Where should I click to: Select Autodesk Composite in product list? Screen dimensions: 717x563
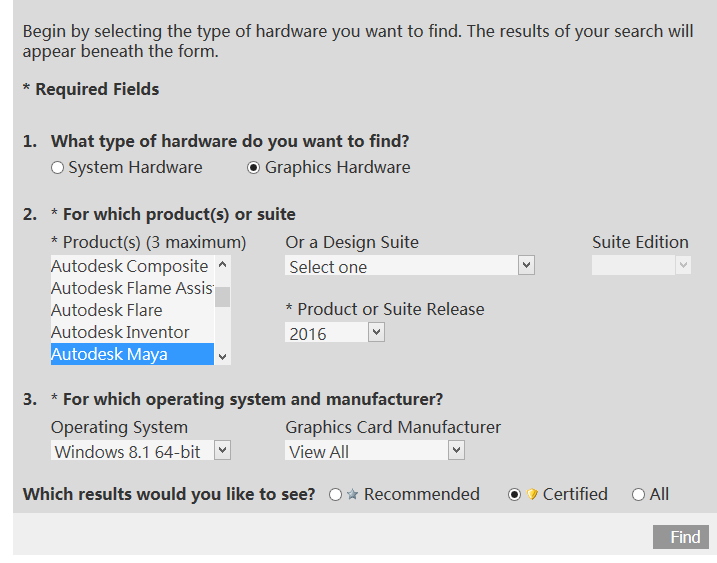pos(132,266)
